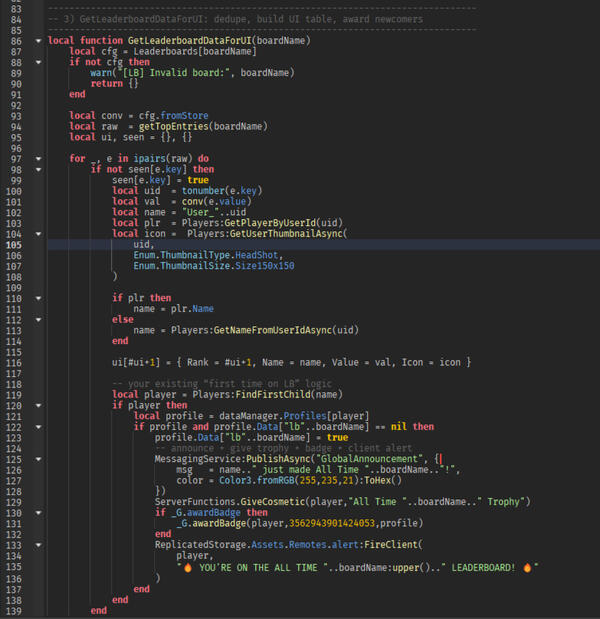Screen dimensions: 600x619
Task: Click '"GlobalAnnouncement"' string on line 125
Action: click(x=369, y=459)
